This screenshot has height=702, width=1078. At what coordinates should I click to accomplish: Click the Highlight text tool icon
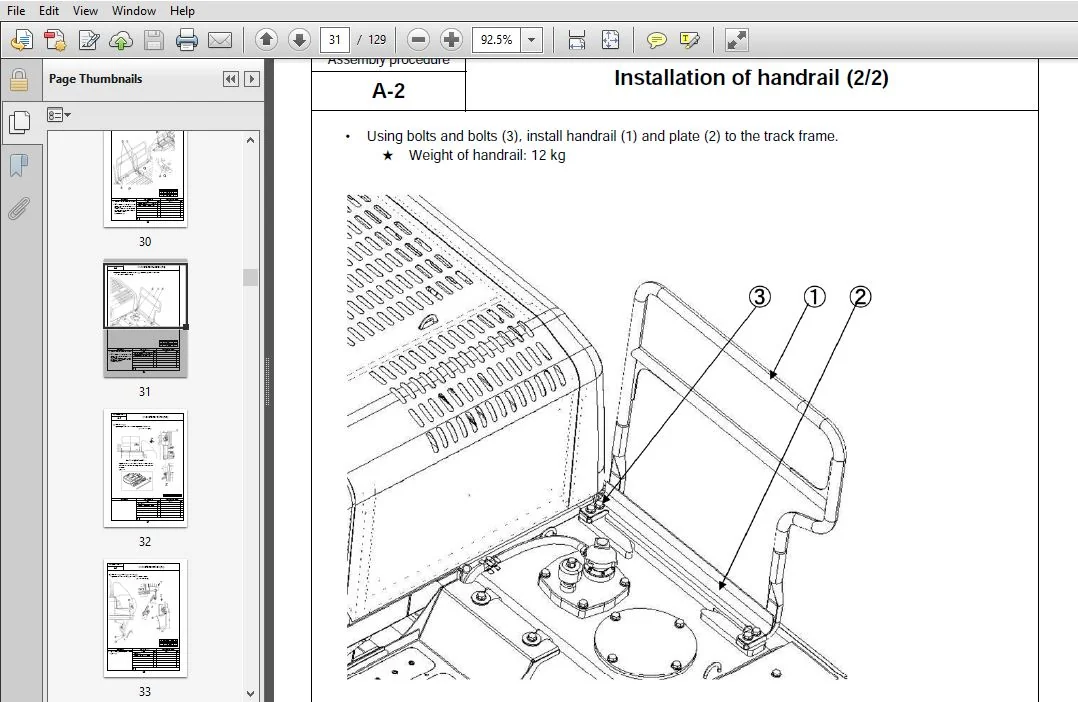tap(690, 41)
